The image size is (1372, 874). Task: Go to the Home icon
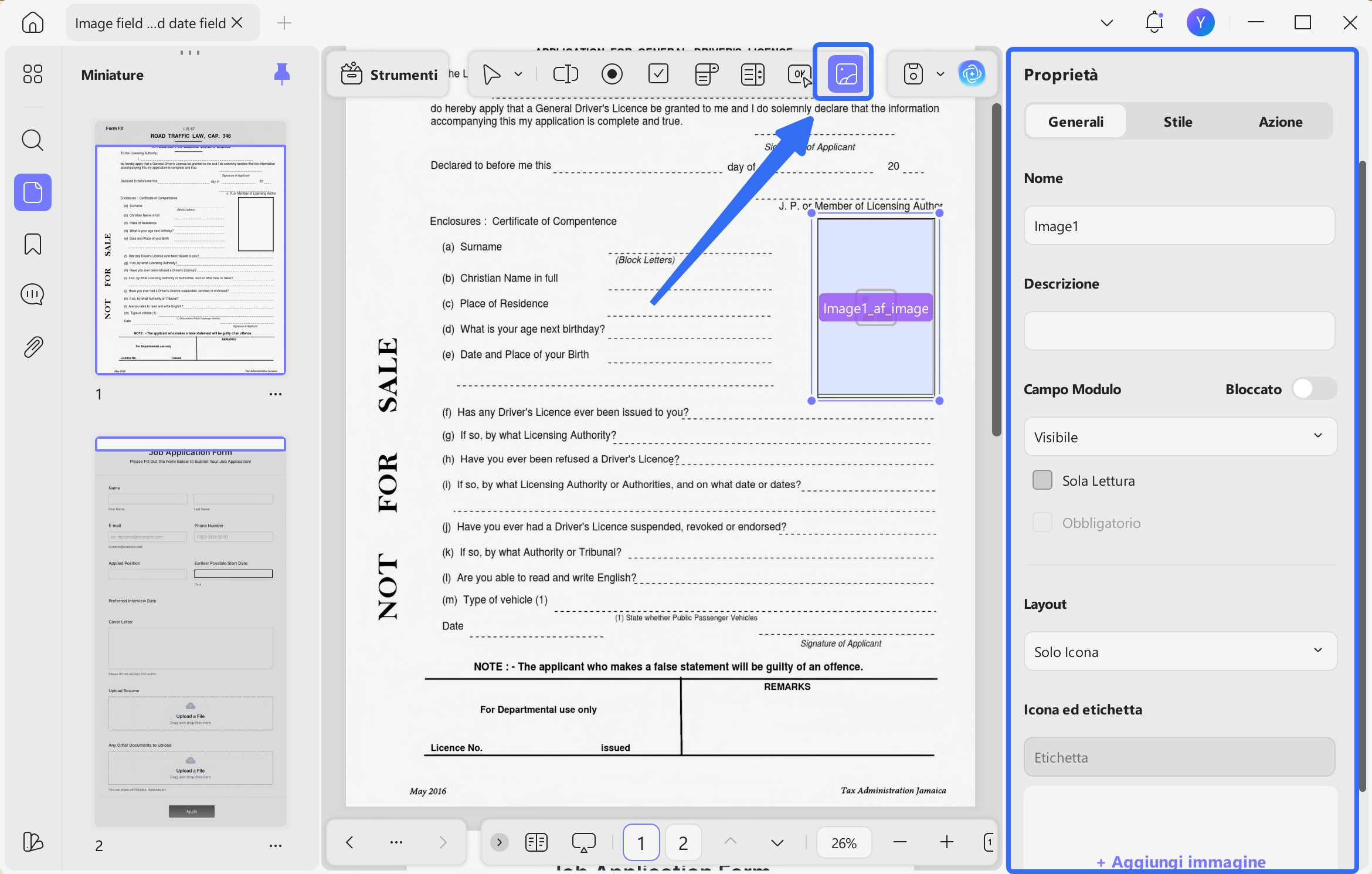tap(32, 23)
